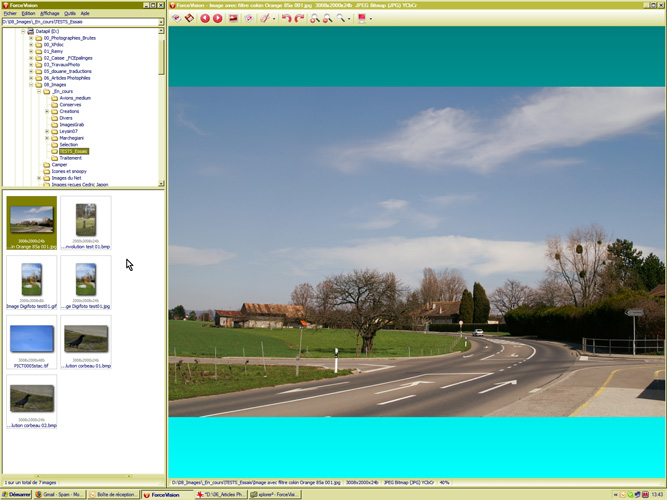Open the dropdown arrow beside the monitor icon

tap(370, 18)
